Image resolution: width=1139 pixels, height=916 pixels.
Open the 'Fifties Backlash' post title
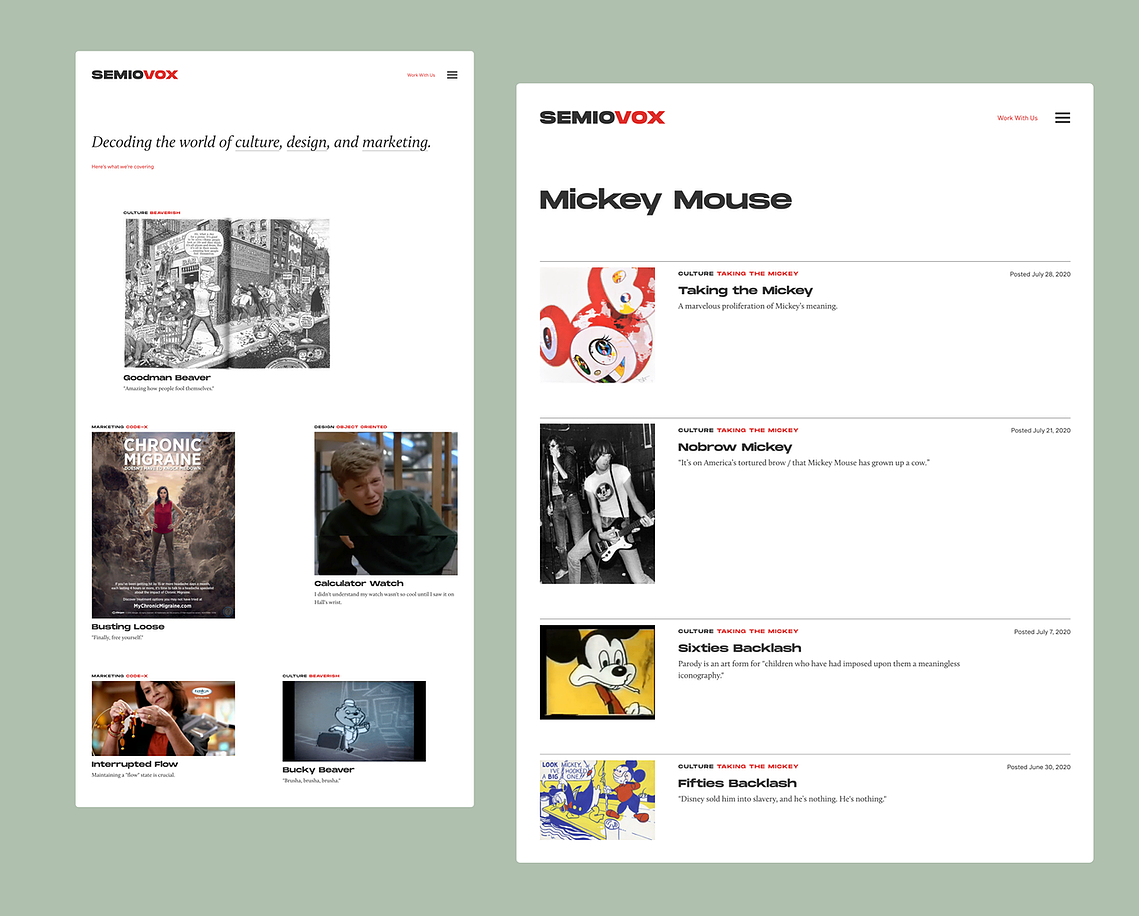coord(737,783)
